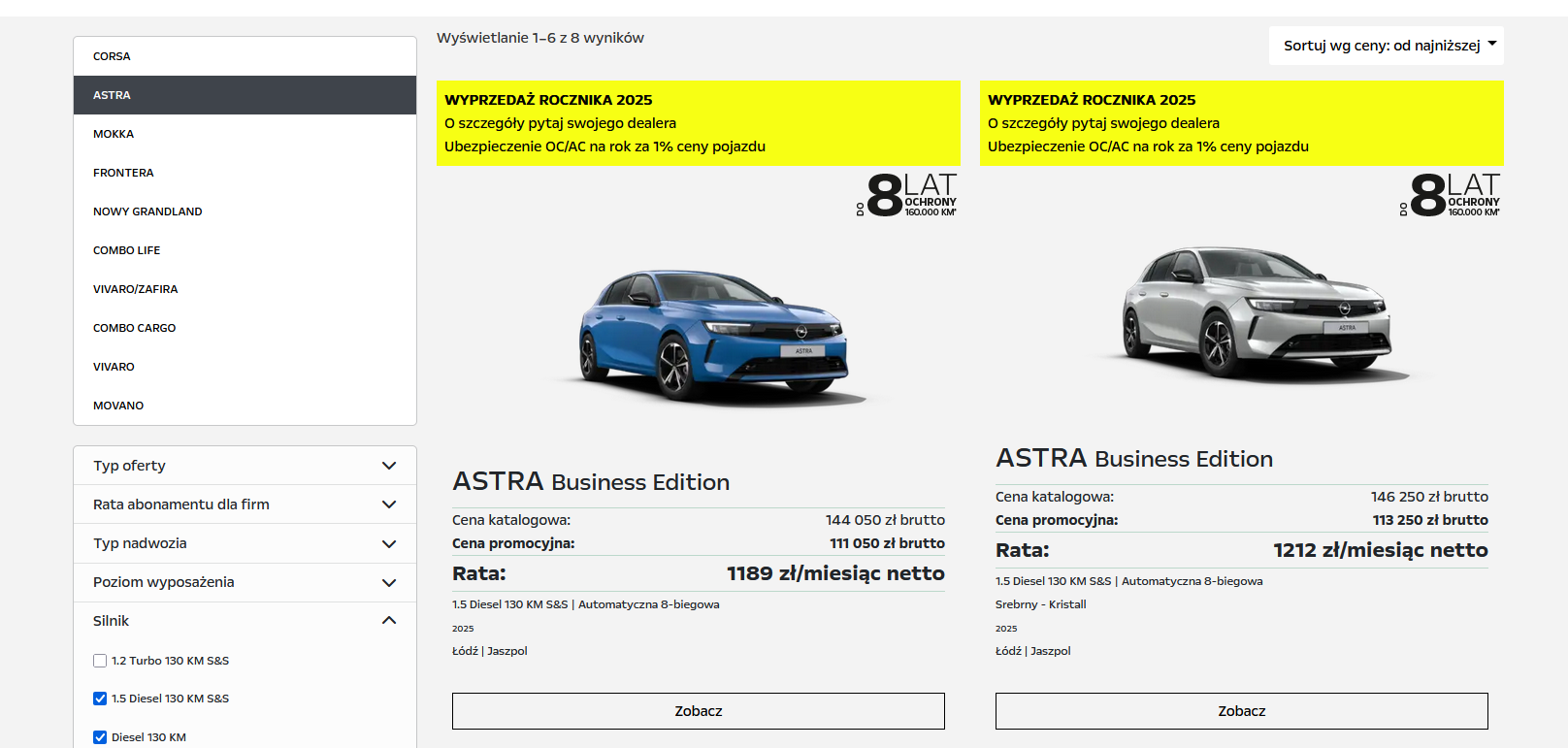The image size is (1568, 748).
Task: Collapse the Silnik filter section
Action: [x=245, y=621]
